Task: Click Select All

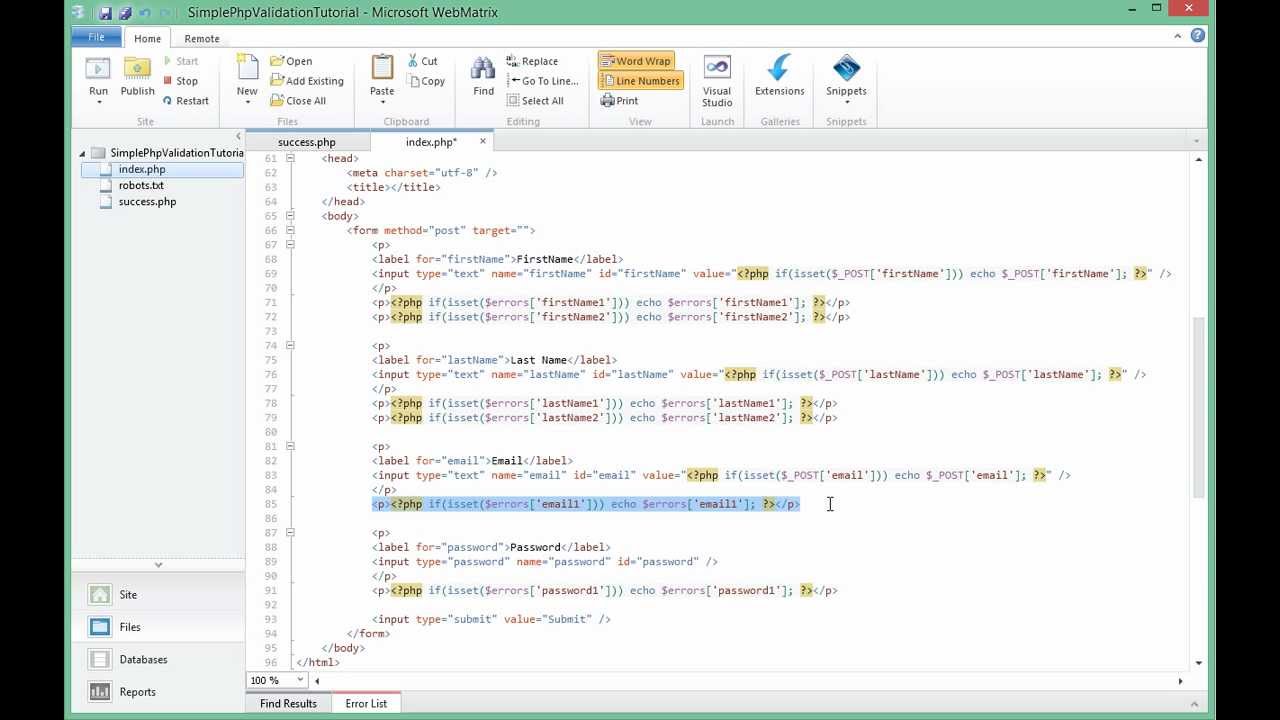Action: pos(535,101)
